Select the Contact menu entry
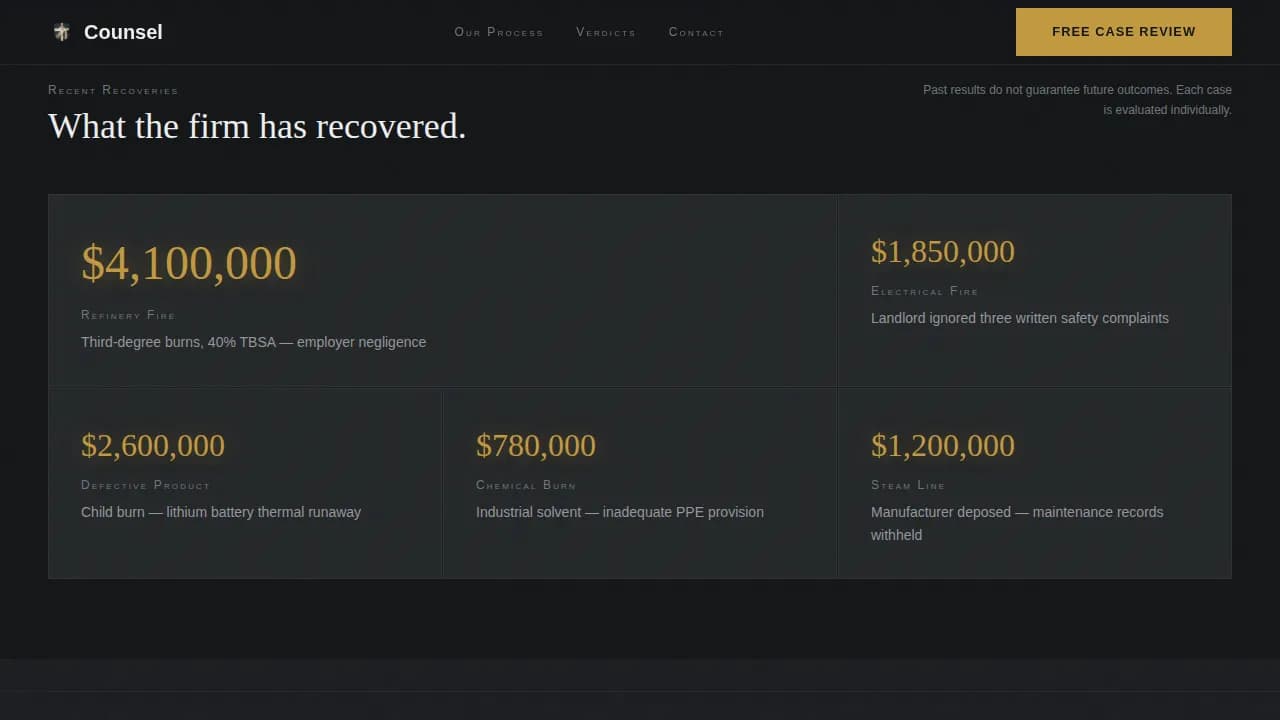The image size is (1280, 720). pyautogui.click(x=696, y=32)
